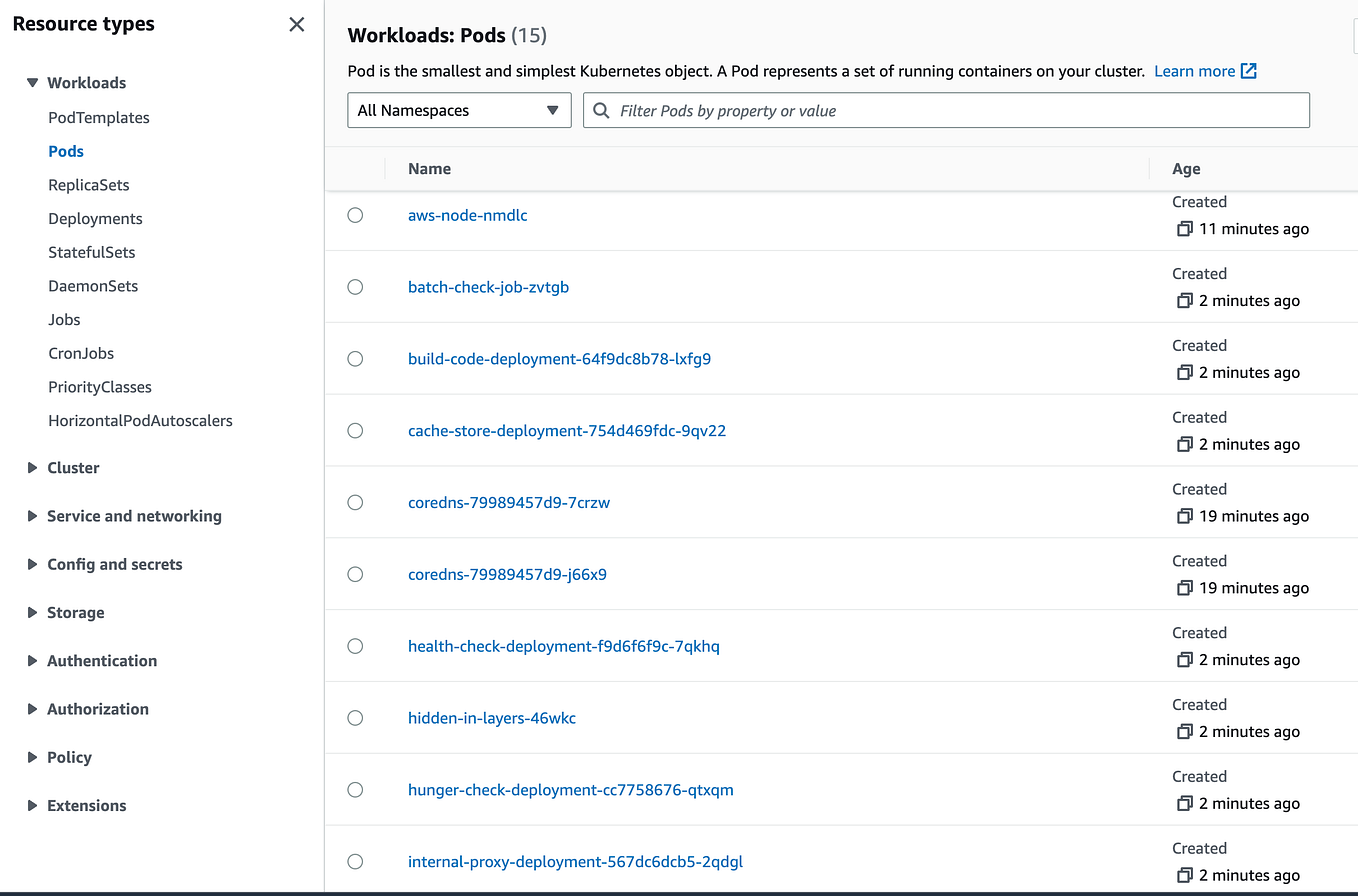Image resolution: width=1358 pixels, height=896 pixels.
Task: Collapse the Workloads section
Action: coord(32,82)
